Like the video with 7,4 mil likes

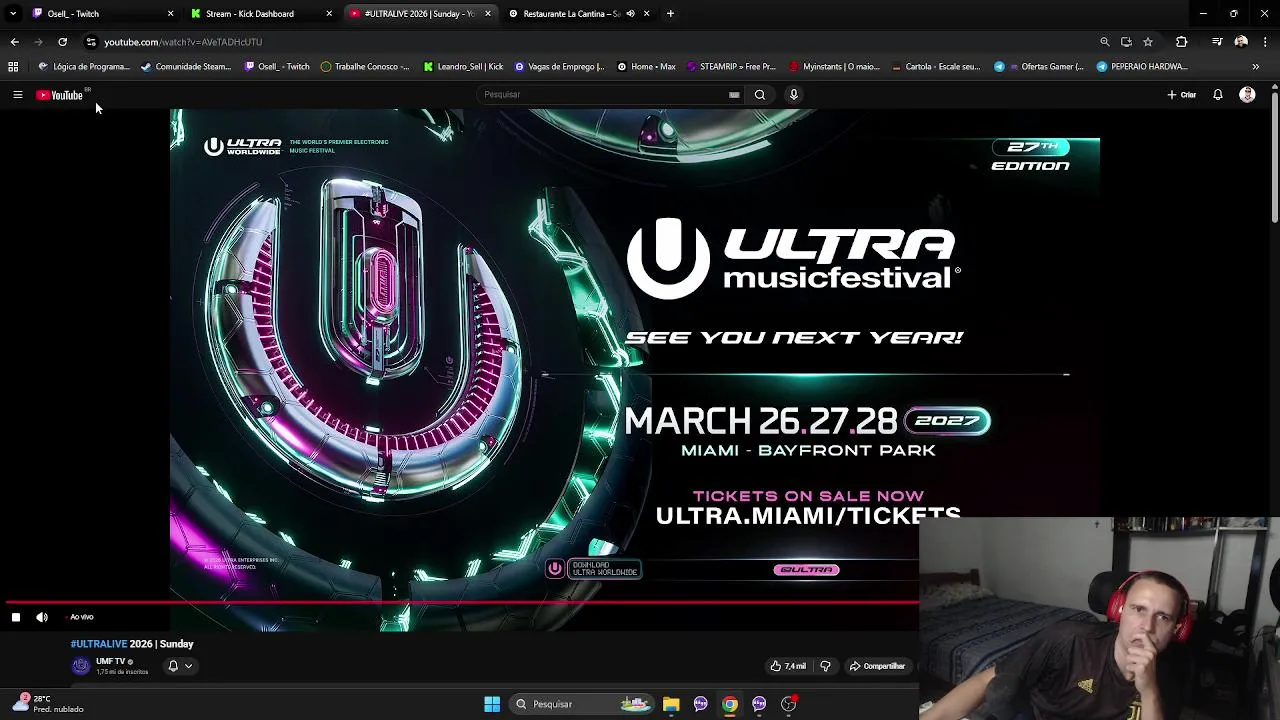(x=788, y=666)
